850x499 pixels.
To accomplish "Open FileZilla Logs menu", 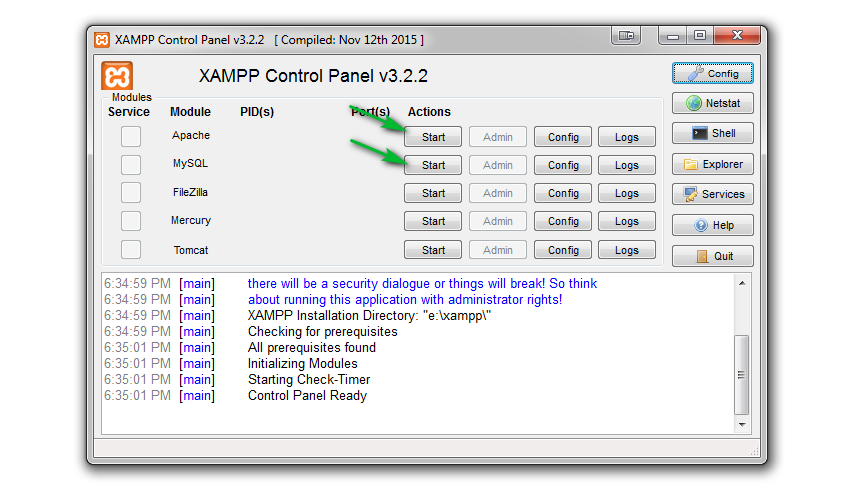I will pos(627,193).
